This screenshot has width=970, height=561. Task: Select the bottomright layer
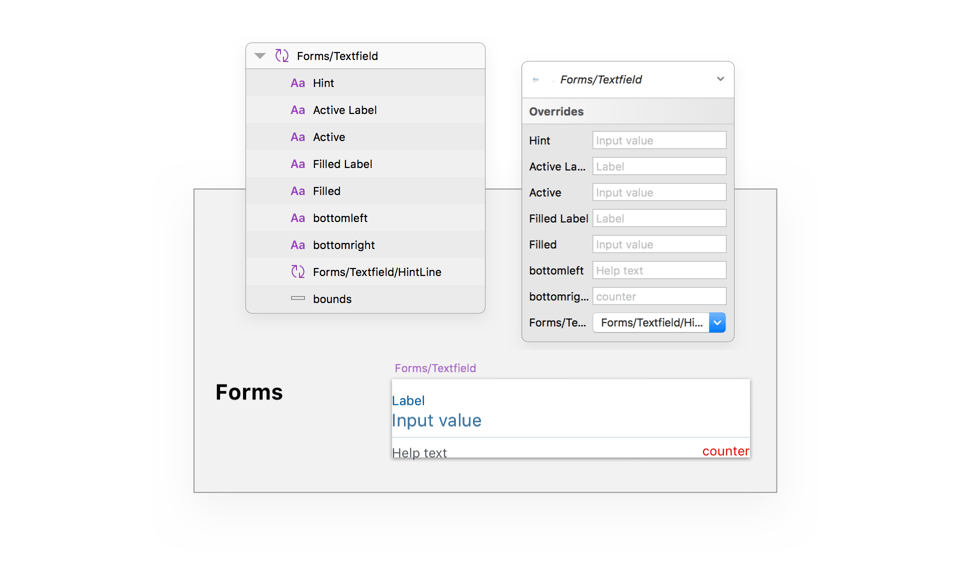coord(365,245)
